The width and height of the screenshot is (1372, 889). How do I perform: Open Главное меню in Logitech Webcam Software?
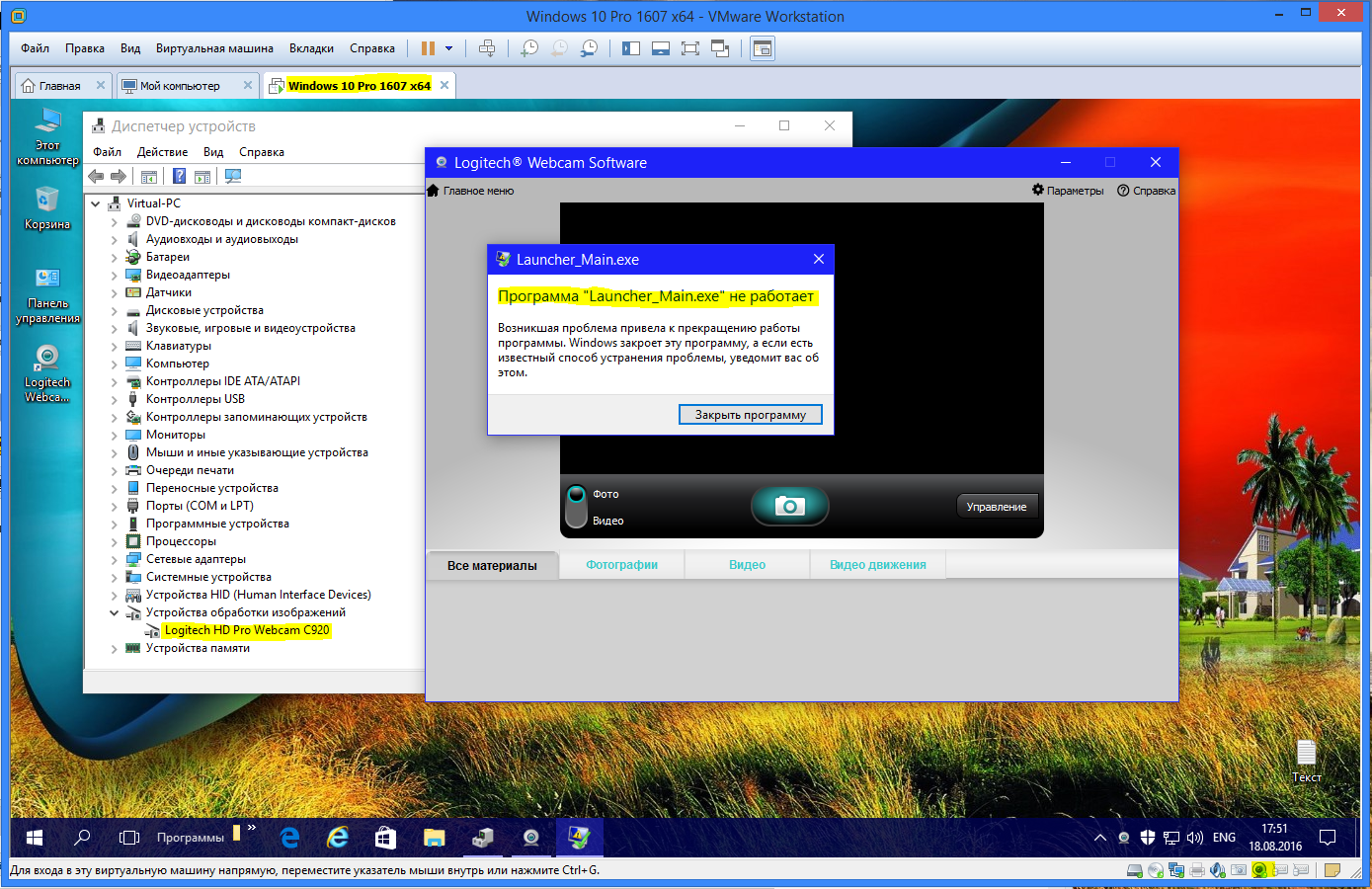[470, 191]
